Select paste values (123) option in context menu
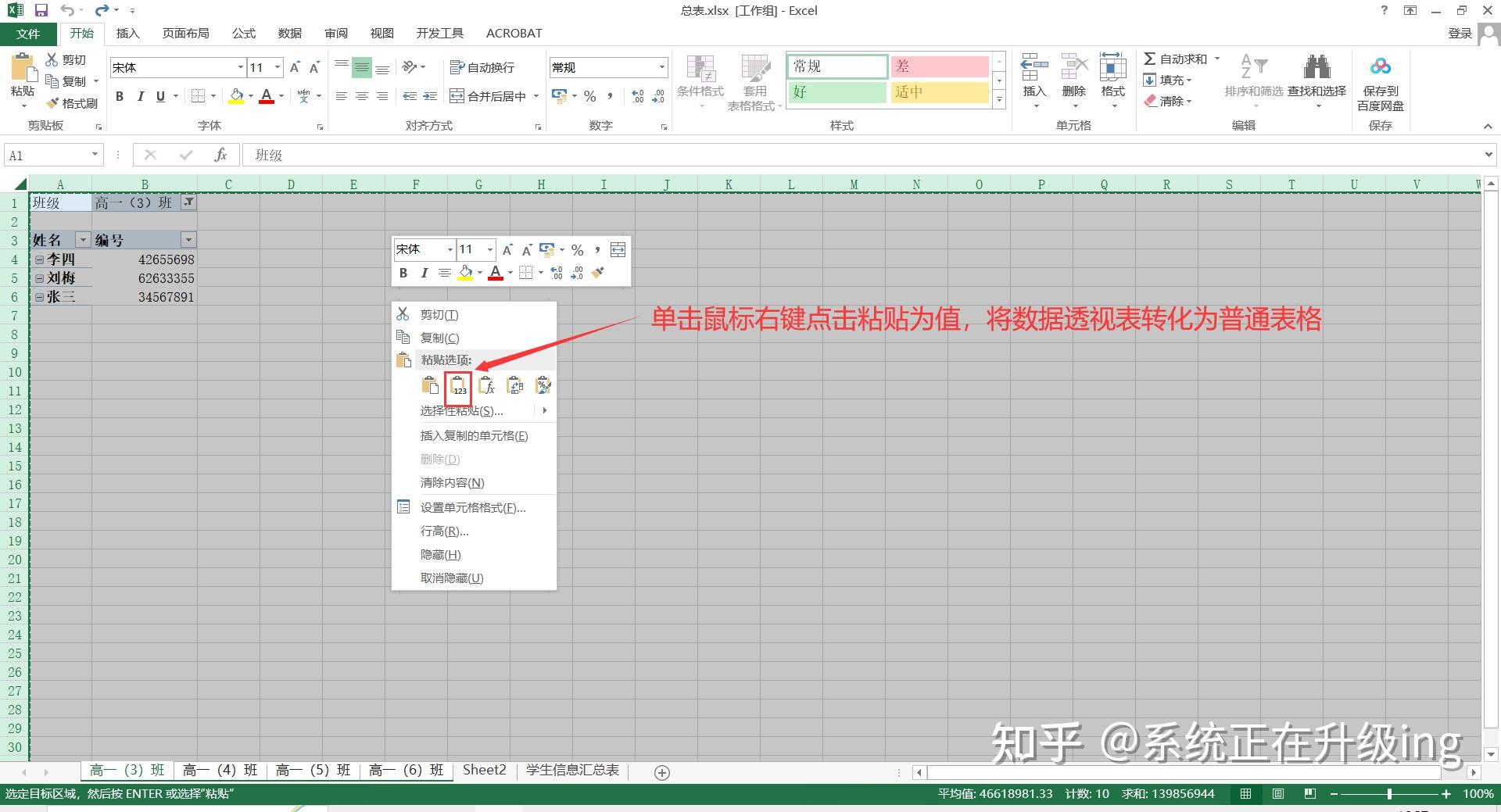This screenshot has width=1501, height=812. point(458,386)
